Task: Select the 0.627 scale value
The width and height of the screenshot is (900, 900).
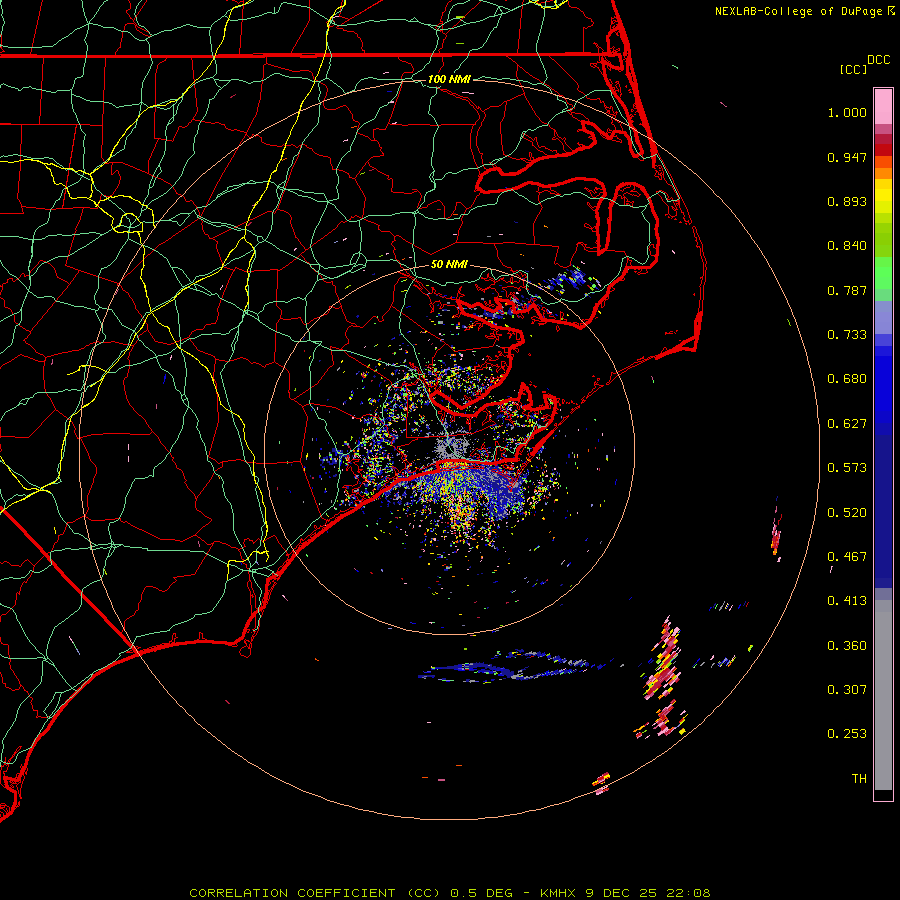Action: pos(847,424)
